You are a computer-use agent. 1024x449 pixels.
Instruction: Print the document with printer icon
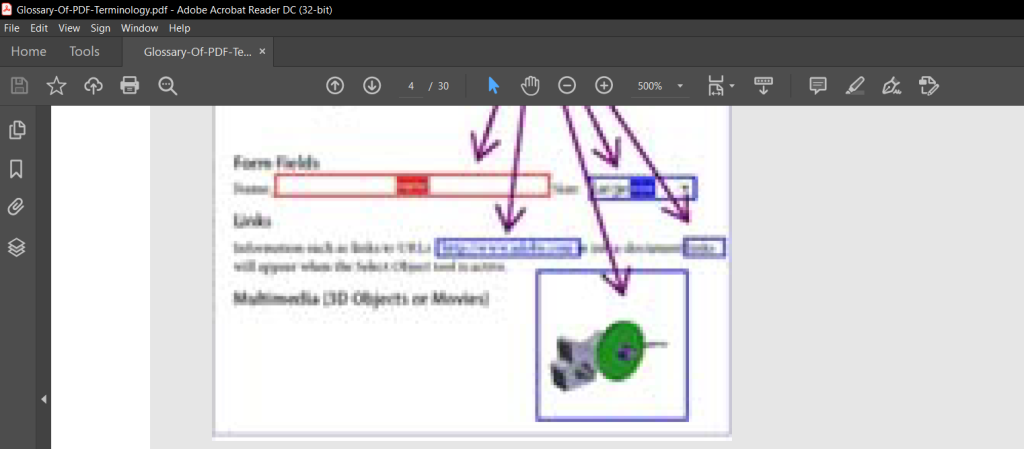tap(130, 85)
